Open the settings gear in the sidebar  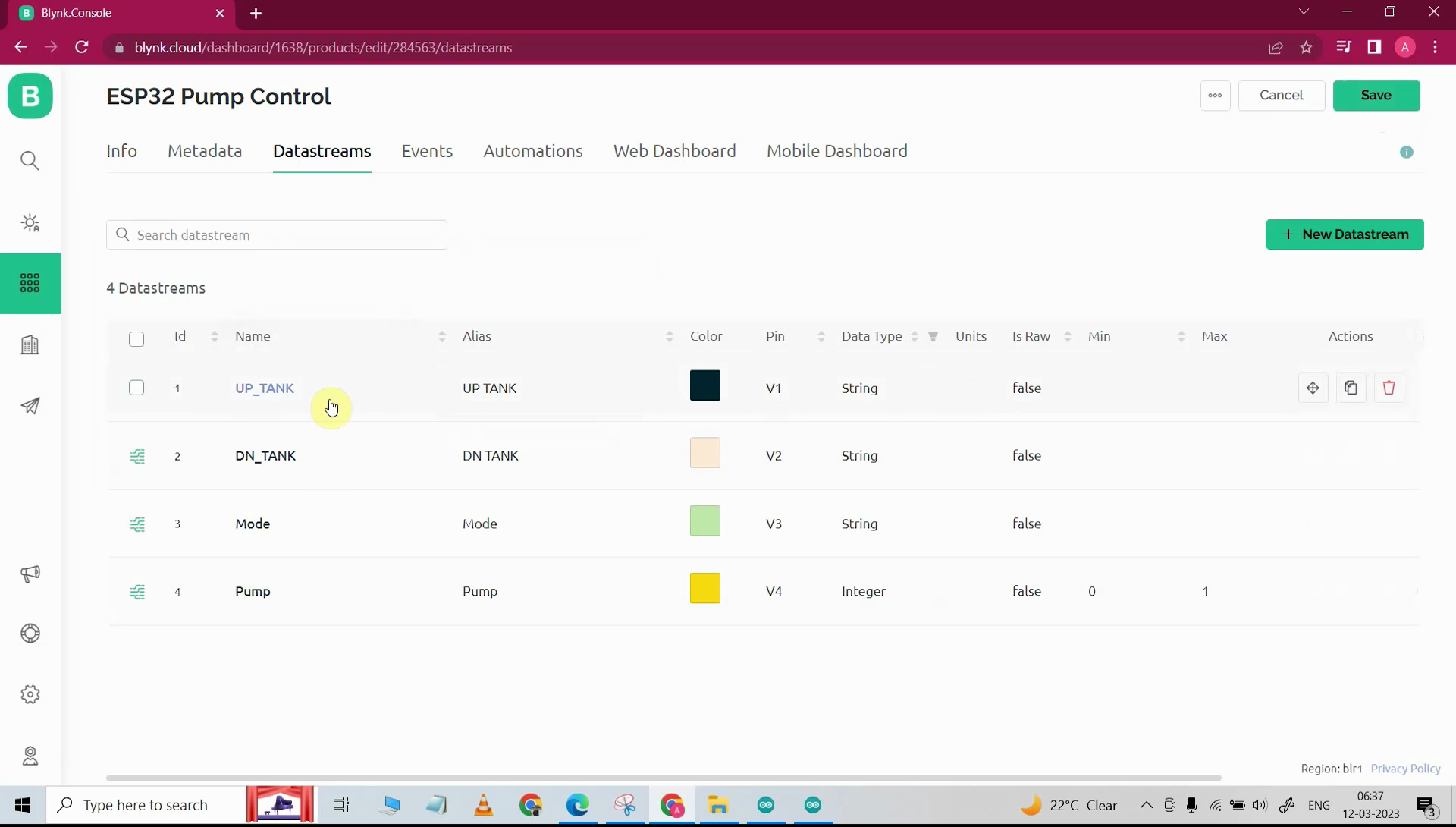30,694
